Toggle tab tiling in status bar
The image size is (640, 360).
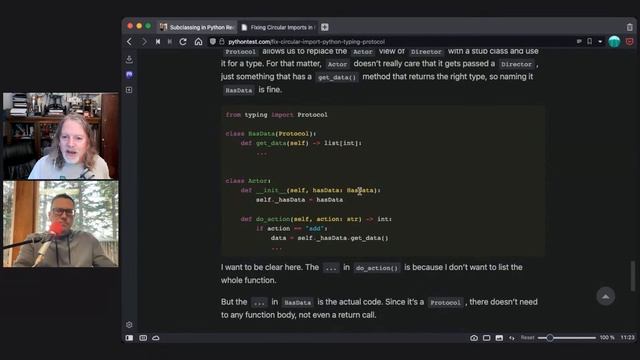143,338
